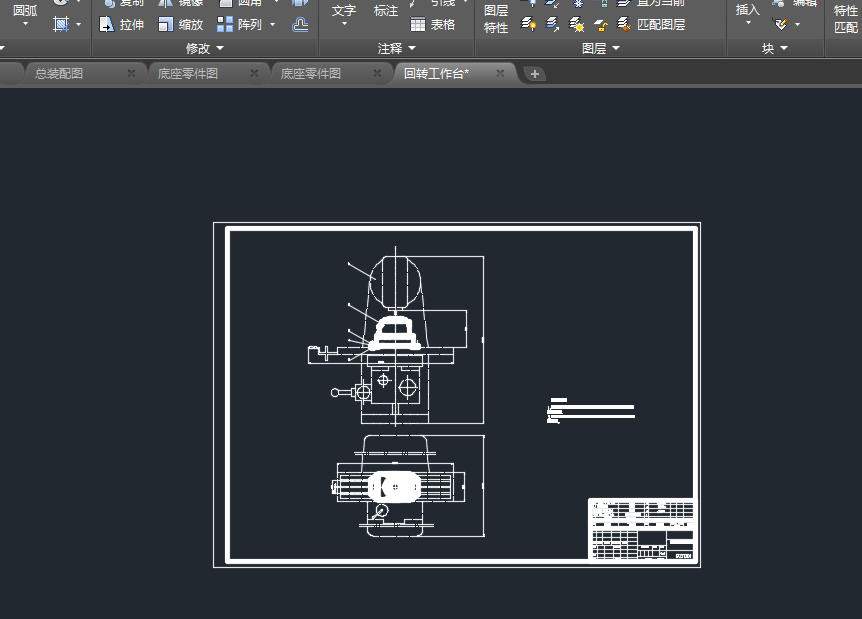This screenshot has height=619, width=862.
Task: Open a new drawing tab with the plus button
Action: point(535,74)
